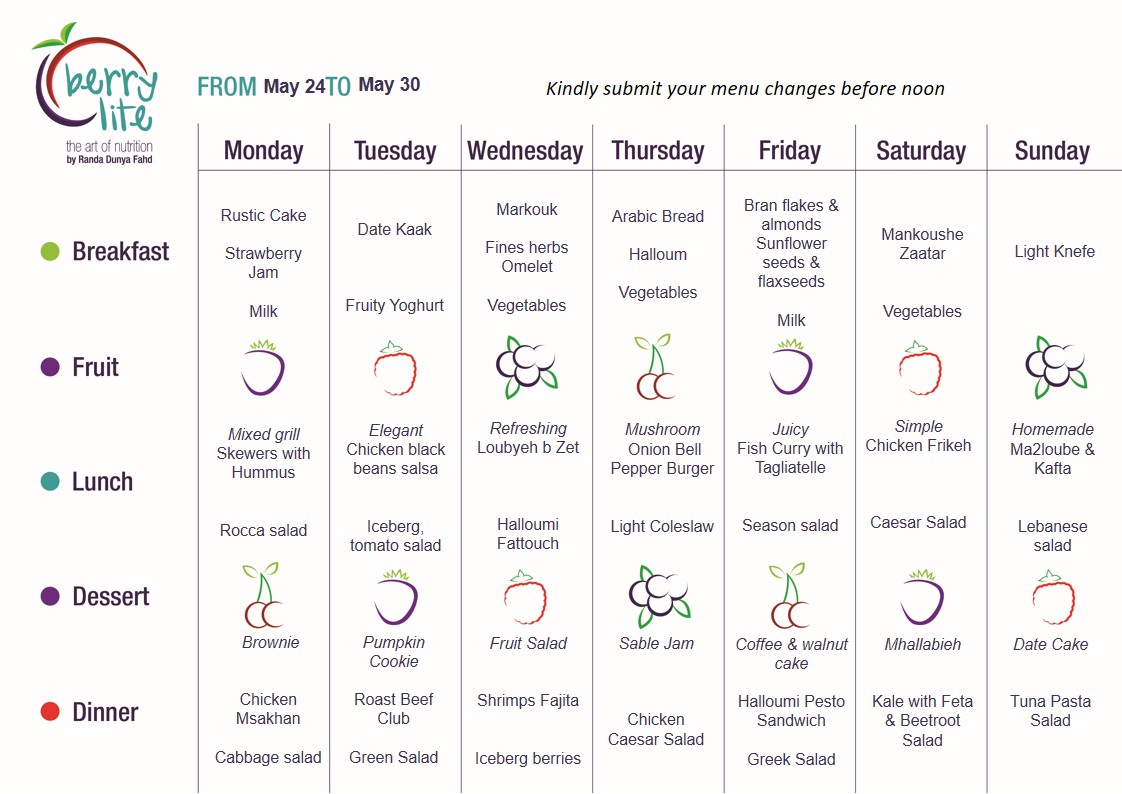
Task: Click Tuesday's red raspberry fruit icon
Action: [395, 368]
